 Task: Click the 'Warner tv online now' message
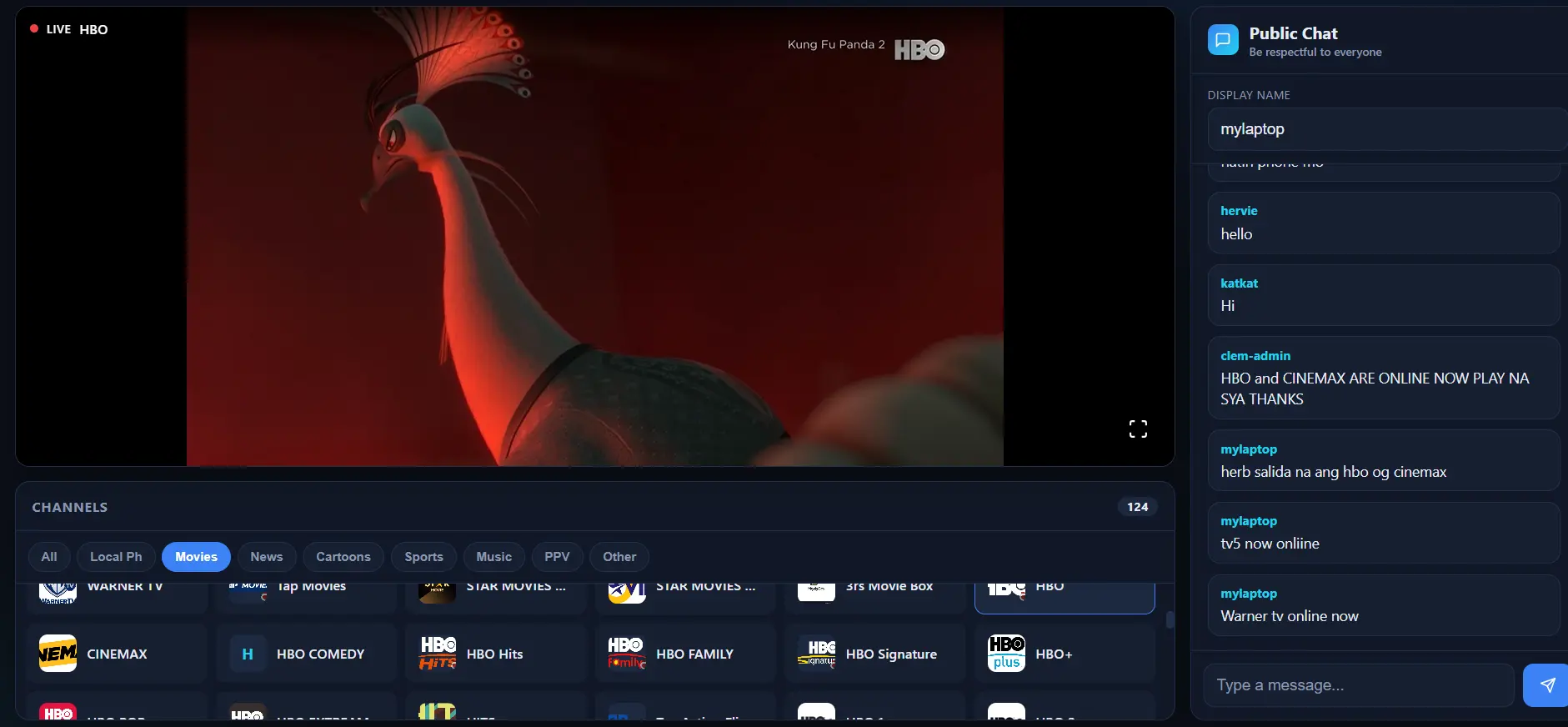[x=1384, y=605]
